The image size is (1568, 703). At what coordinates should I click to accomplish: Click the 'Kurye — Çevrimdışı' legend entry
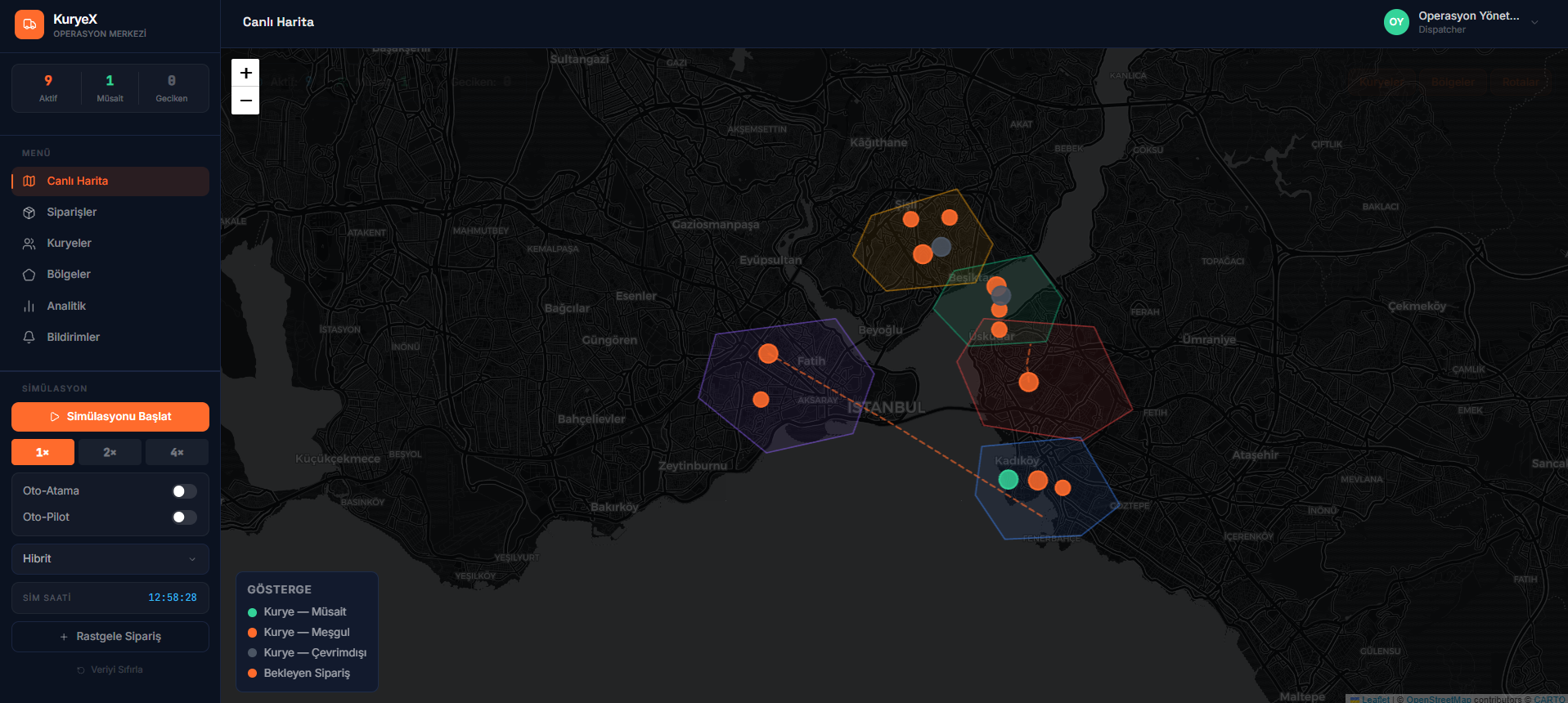307,653
